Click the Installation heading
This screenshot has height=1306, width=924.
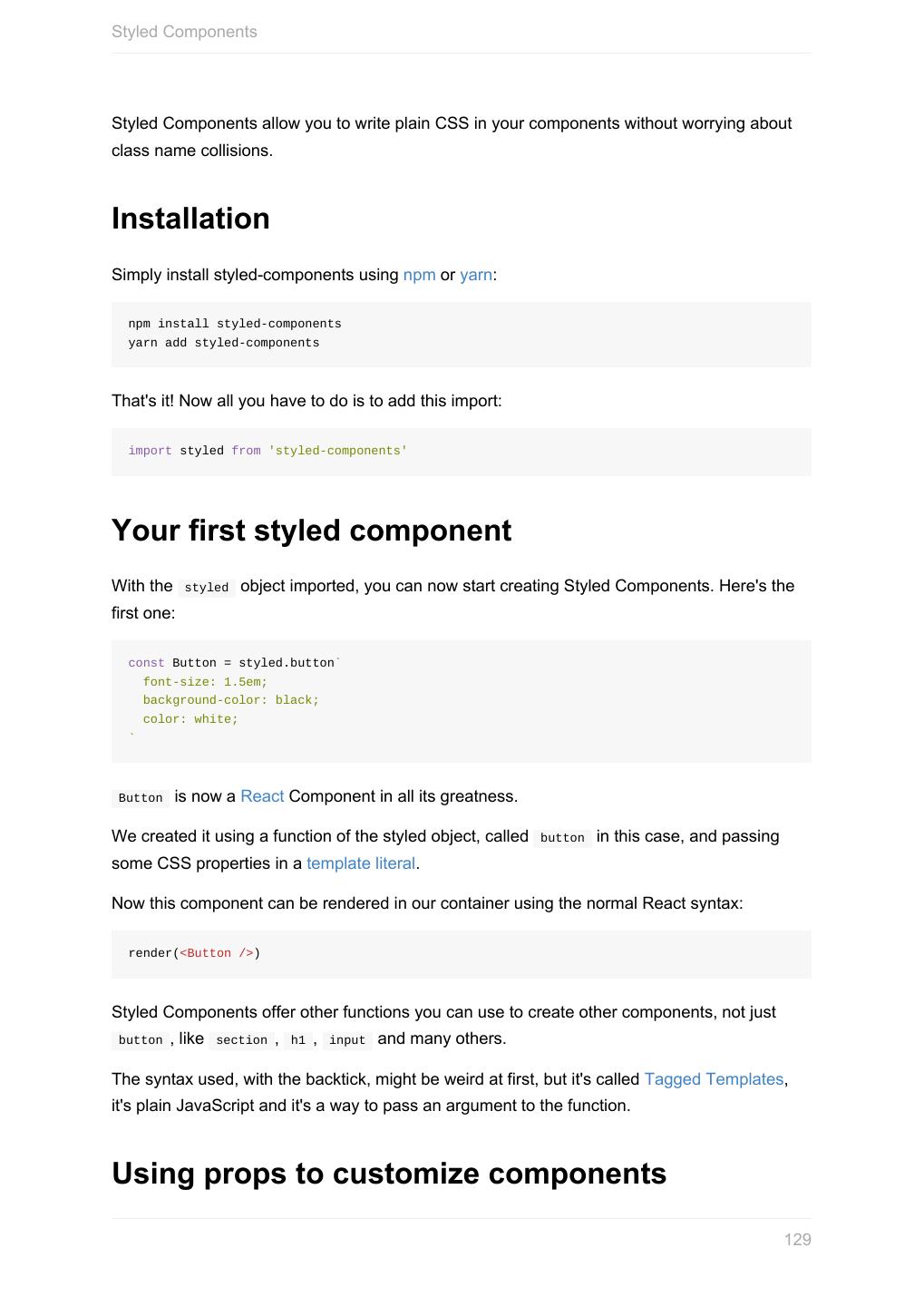point(190,219)
